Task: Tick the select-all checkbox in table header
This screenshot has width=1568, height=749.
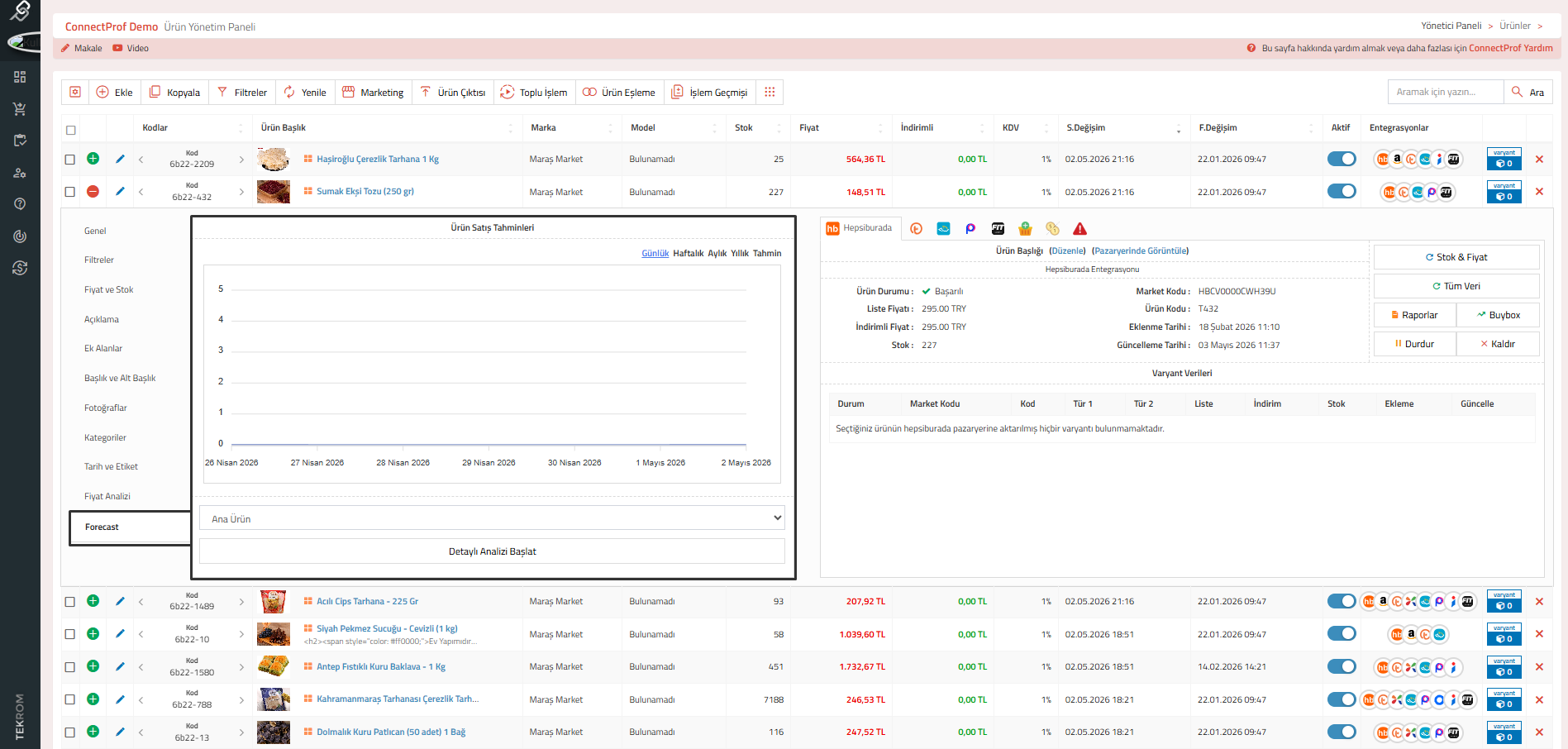Action: pyautogui.click(x=71, y=130)
